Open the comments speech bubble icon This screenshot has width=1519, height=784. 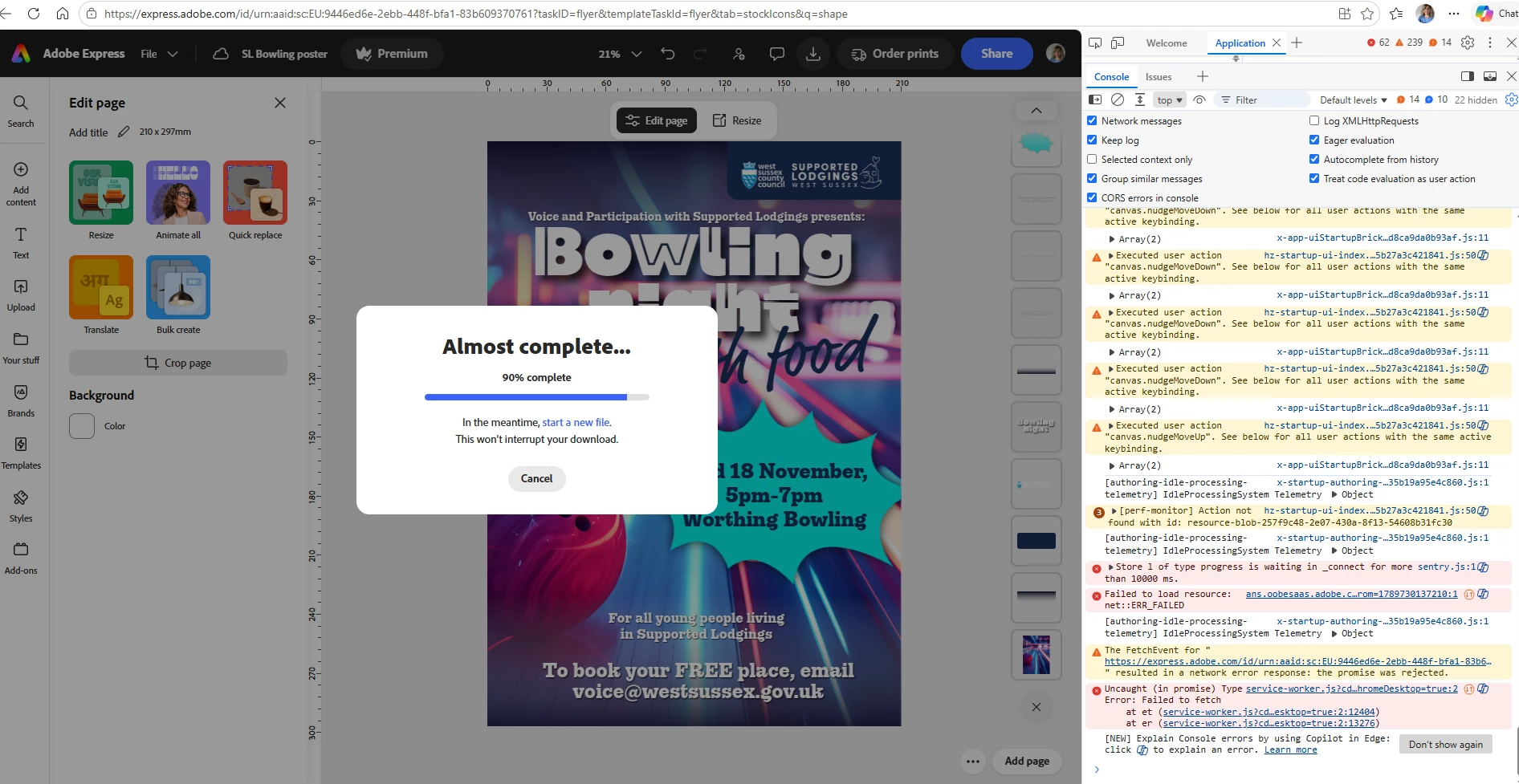[776, 54]
